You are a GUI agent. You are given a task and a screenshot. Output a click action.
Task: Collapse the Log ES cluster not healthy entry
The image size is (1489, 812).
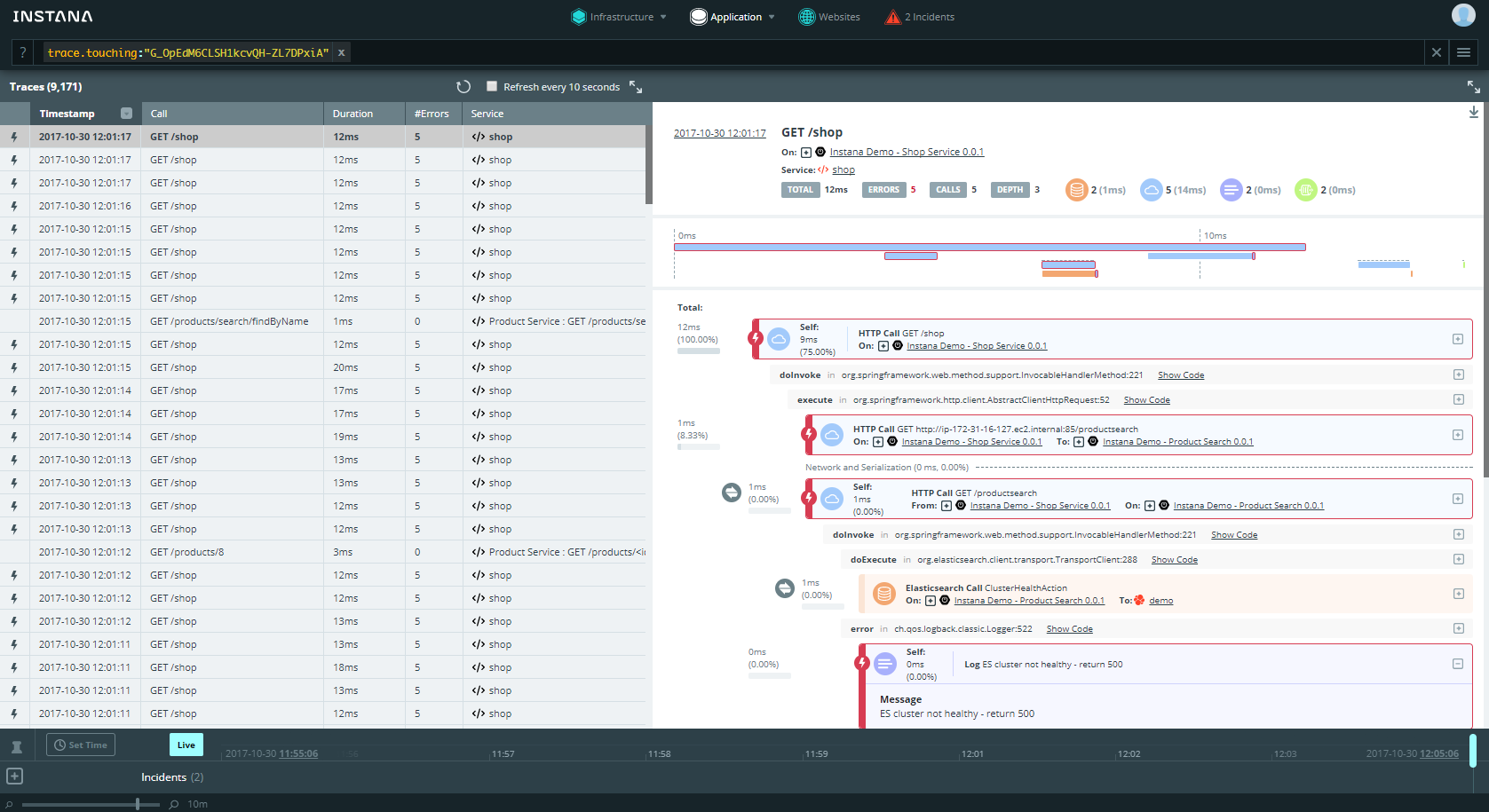point(1458,664)
